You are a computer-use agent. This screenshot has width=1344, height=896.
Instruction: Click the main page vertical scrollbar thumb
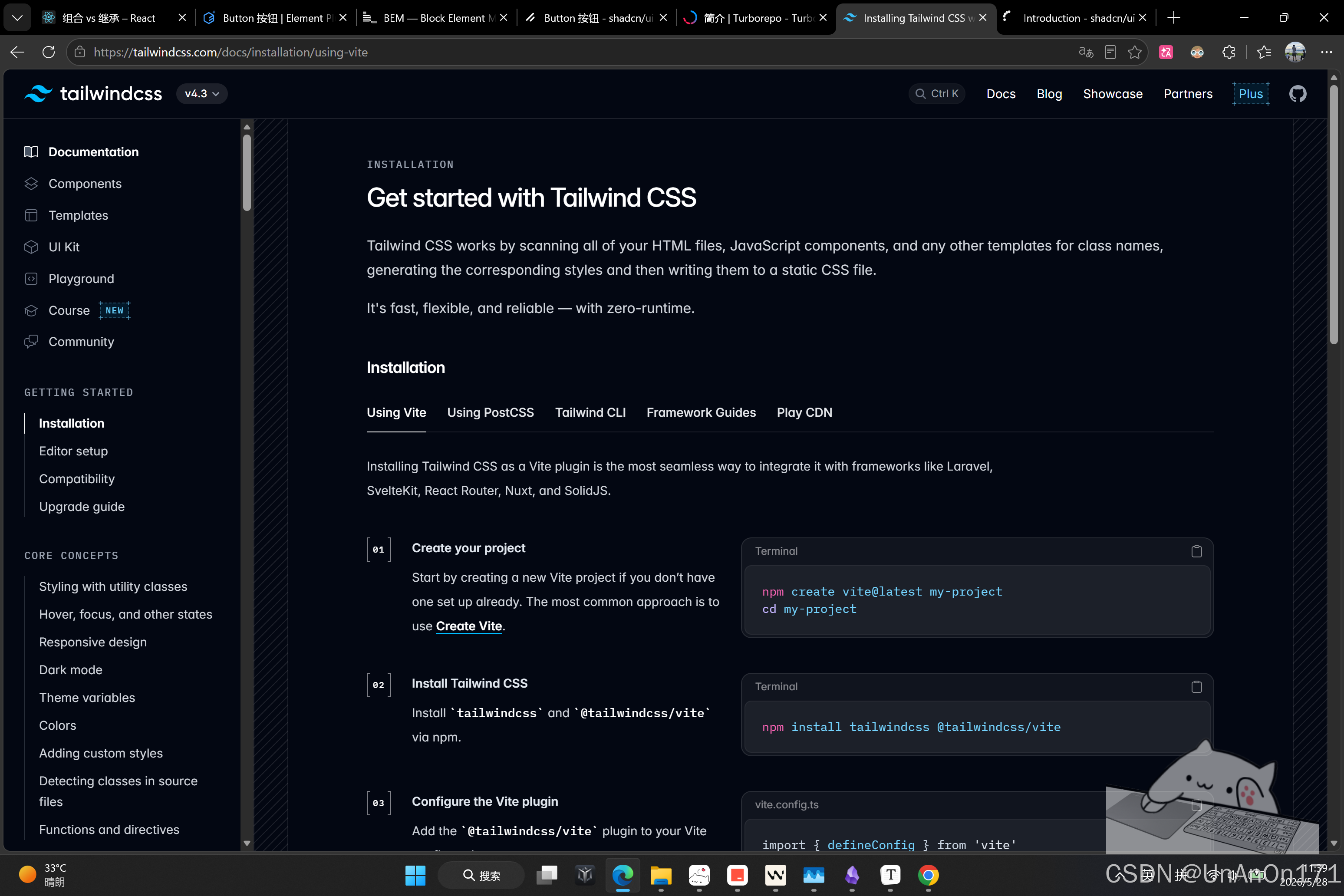coord(1334,214)
